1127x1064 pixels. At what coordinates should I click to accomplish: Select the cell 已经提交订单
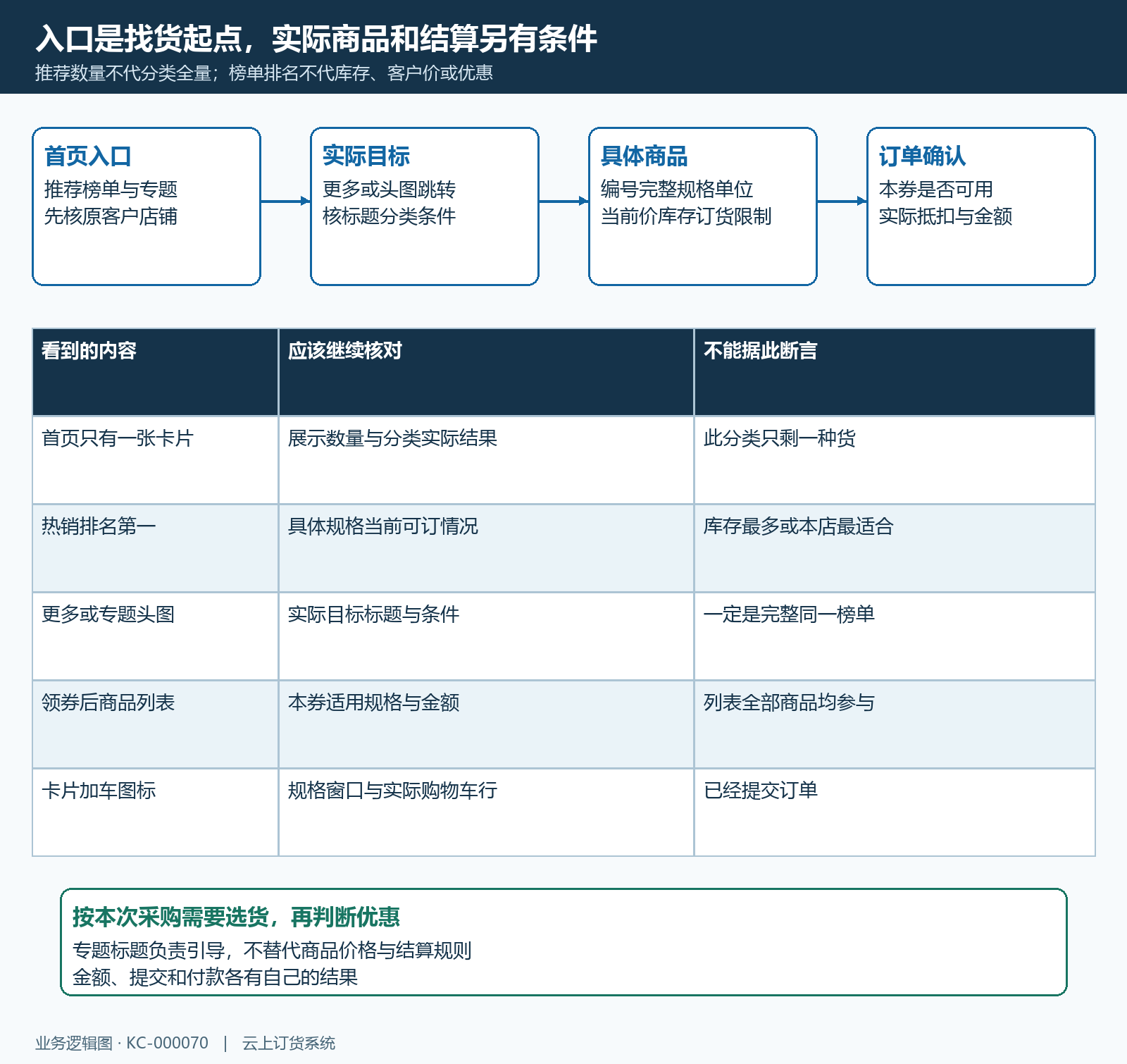[x=895, y=812]
